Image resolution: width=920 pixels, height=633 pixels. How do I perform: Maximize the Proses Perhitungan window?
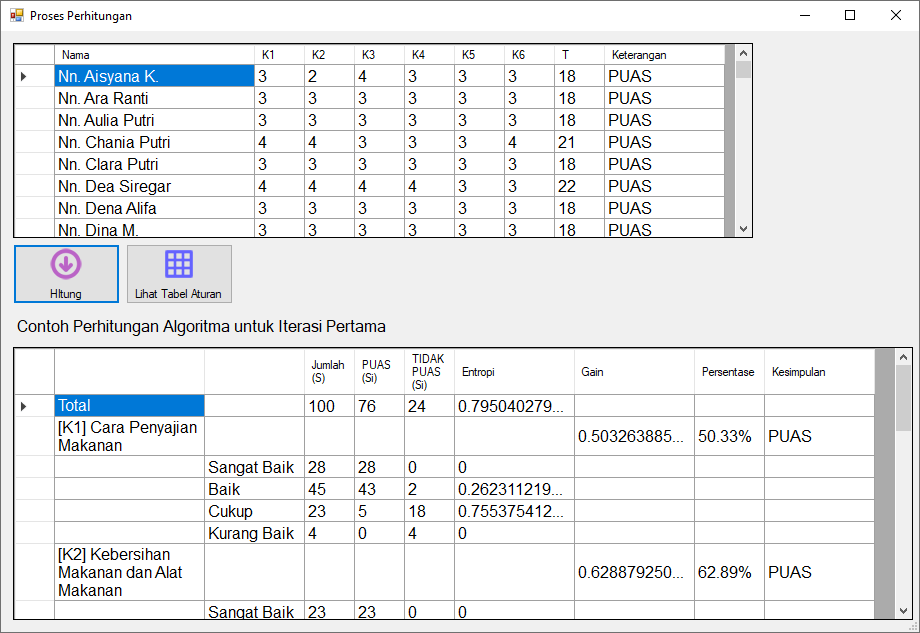(850, 16)
